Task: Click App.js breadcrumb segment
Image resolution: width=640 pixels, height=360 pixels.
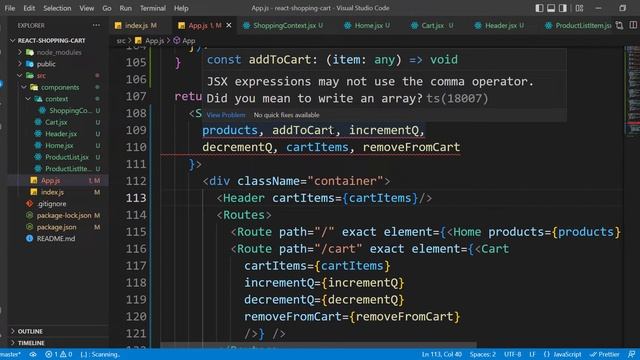Action: tap(150, 40)
